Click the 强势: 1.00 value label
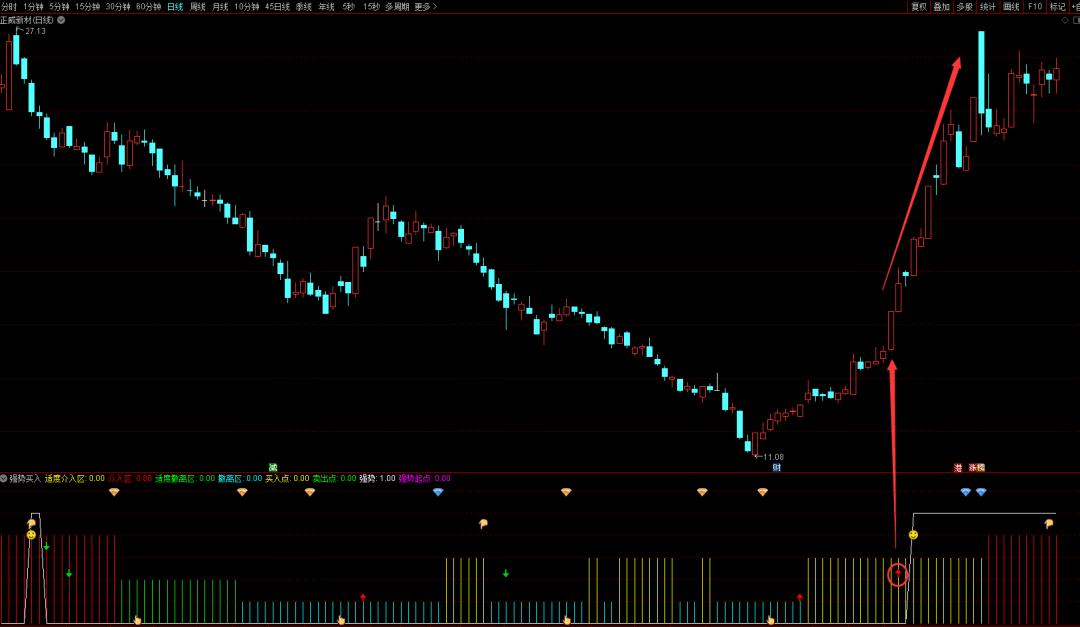This screenshot has width=1080, height=627. [x=377, y=478]
